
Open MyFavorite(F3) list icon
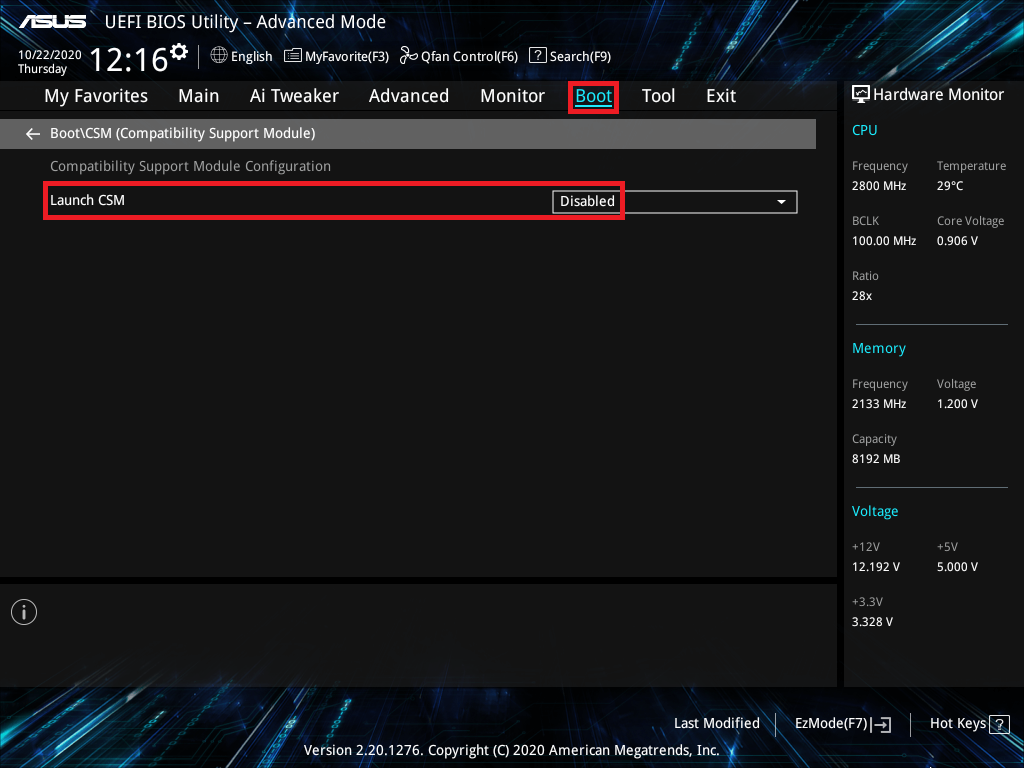pos(293,56)
